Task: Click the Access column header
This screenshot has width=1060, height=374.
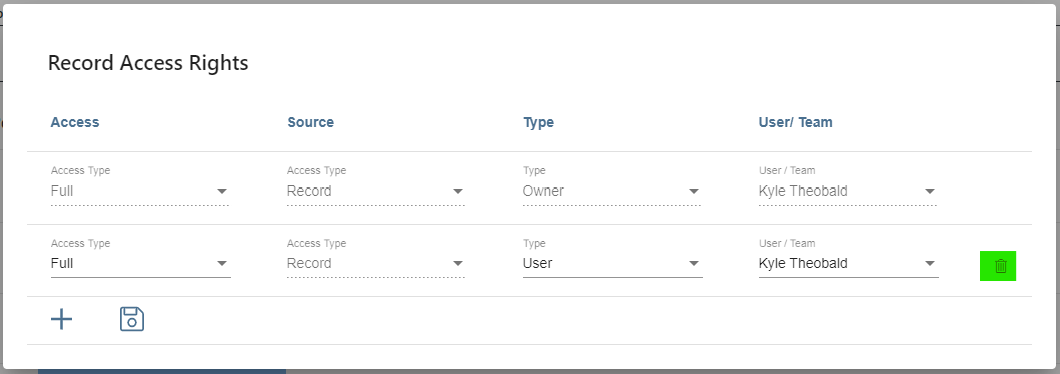Action: click(75, 122)
